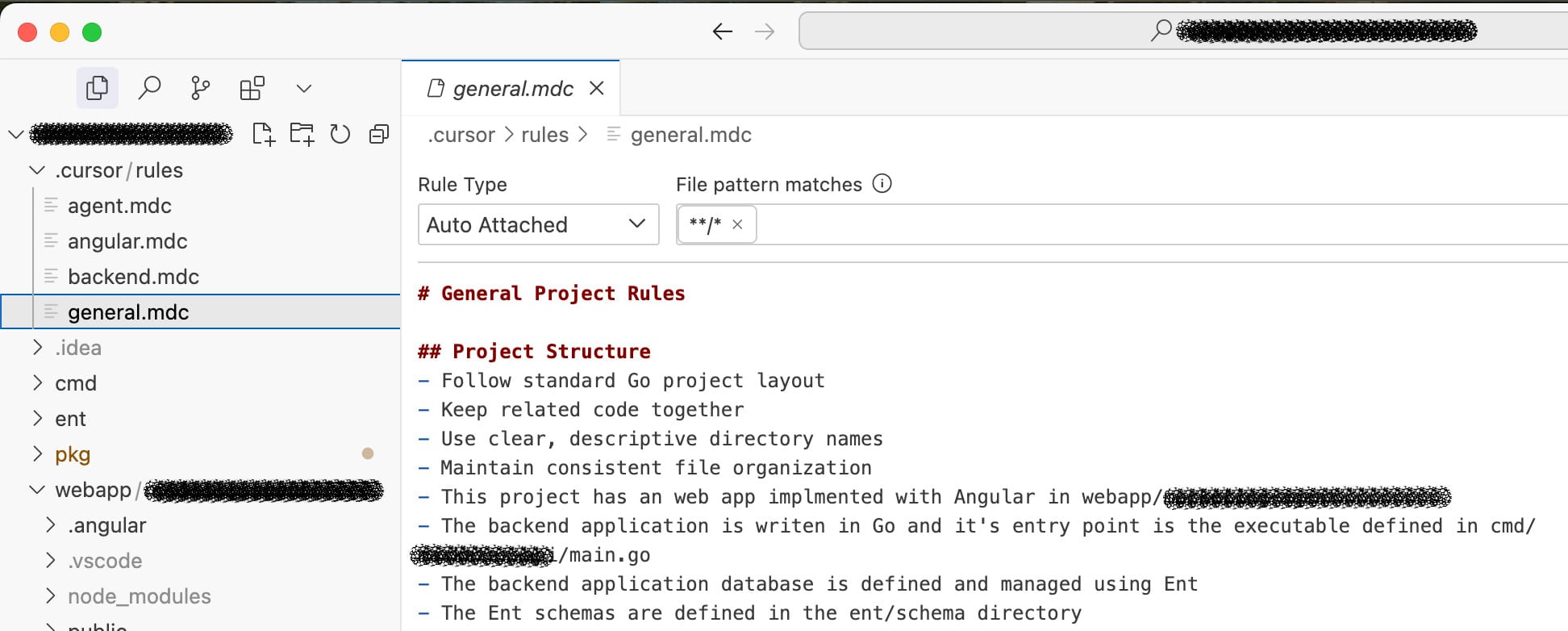
Task: Click the New Folder icon
Action: click(302, 134)
